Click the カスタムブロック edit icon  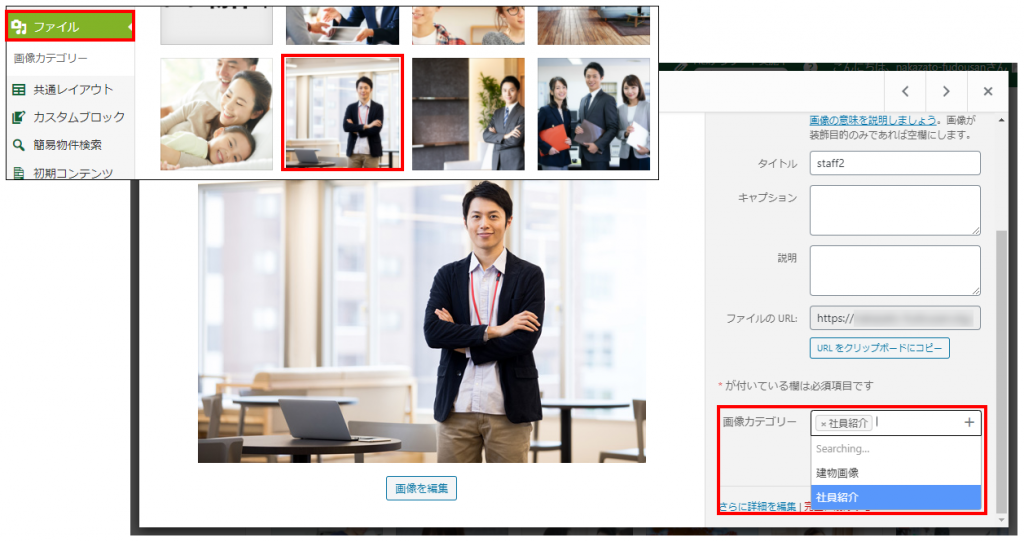pyautogui.click(x=19, y=117)
